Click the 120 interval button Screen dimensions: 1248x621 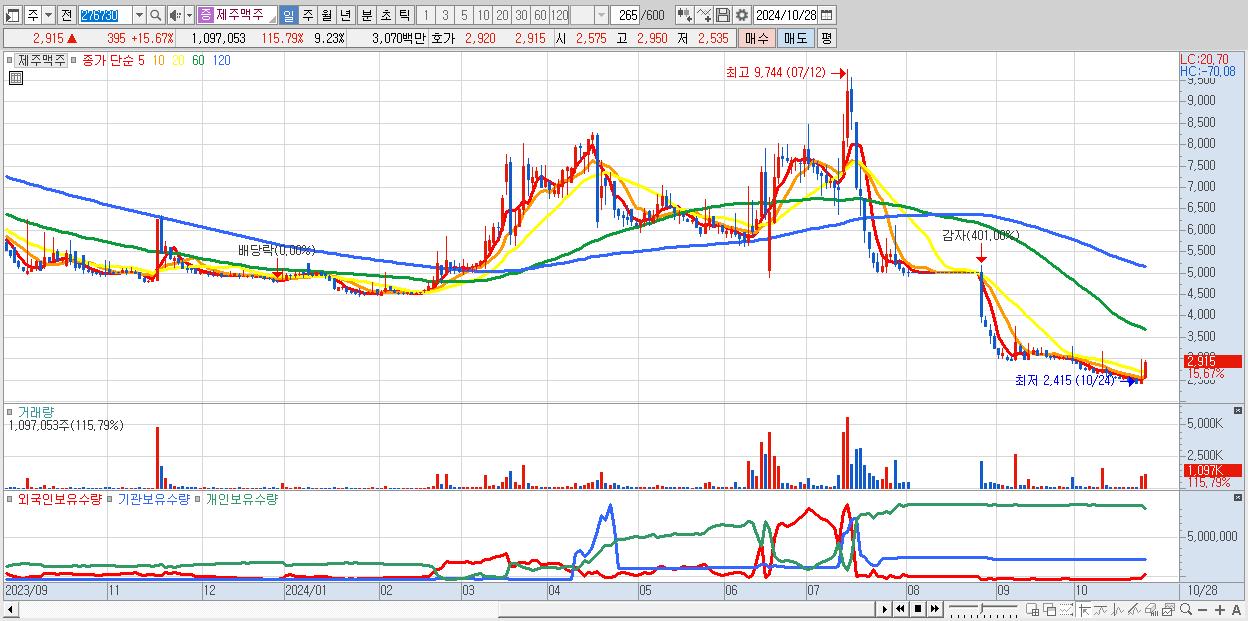(x=560, y=15)
